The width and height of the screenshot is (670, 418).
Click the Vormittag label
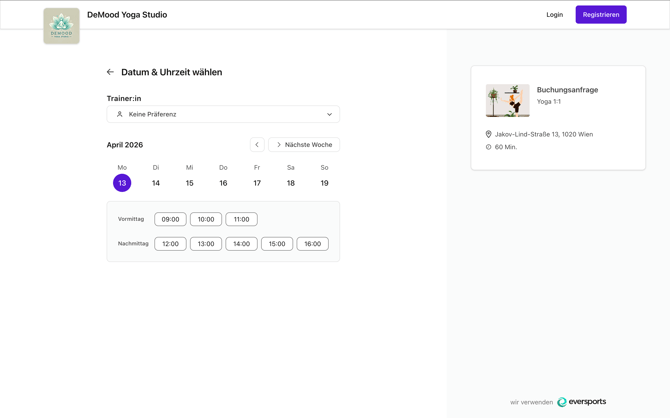point(131,219)
